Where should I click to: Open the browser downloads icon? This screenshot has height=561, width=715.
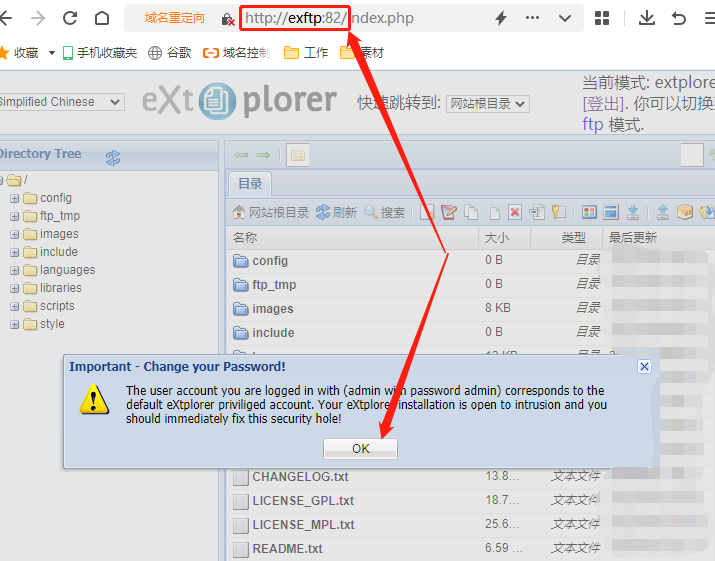[x=647, y=18]
